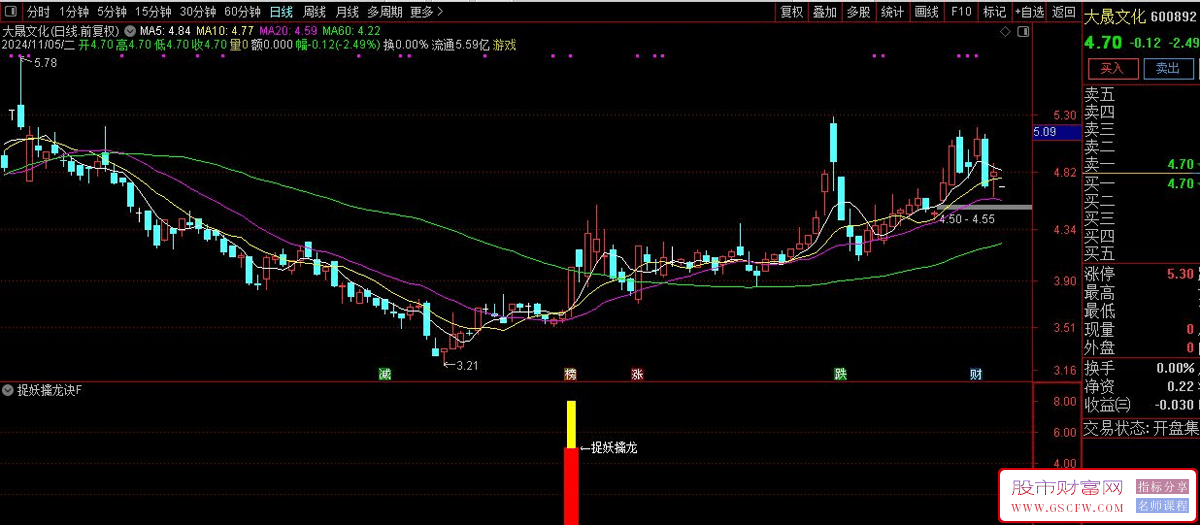This screenshot has width=1200, height=525.
Task: Click the 涨 event marker on chart
Action: (637, 374)
